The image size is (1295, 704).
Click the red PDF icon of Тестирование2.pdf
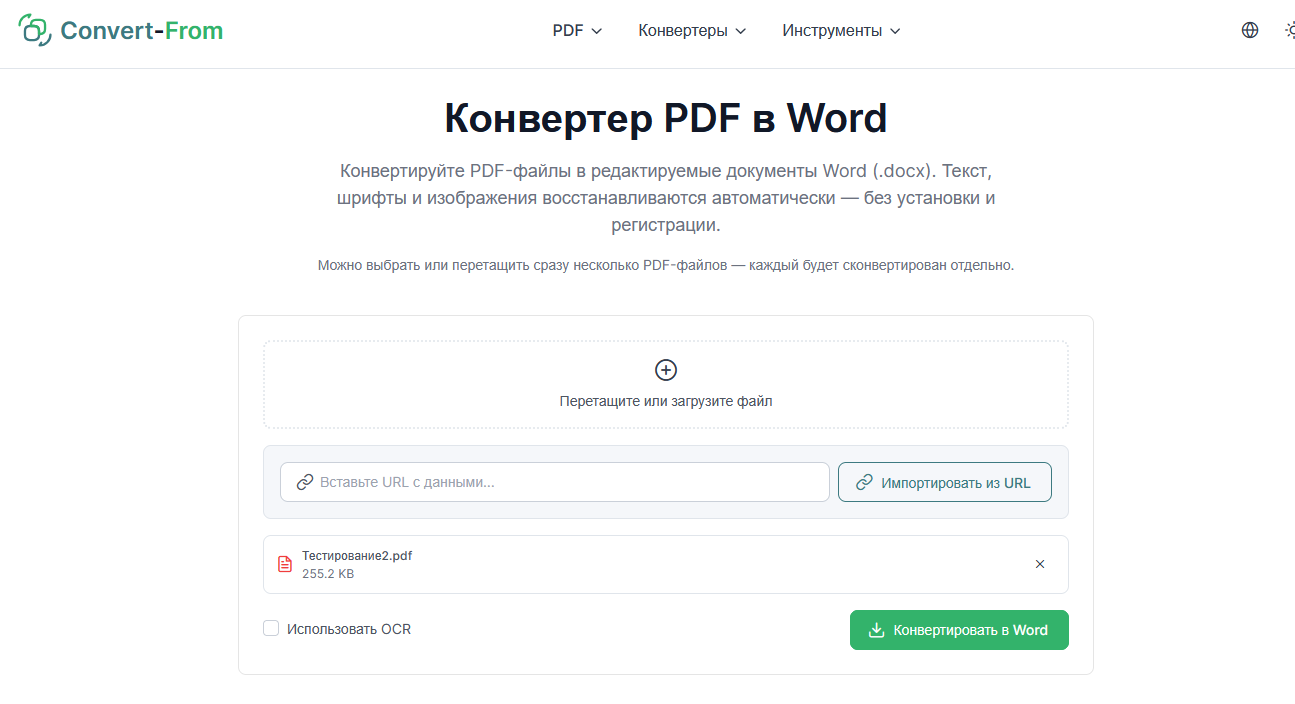coord(285,564)
